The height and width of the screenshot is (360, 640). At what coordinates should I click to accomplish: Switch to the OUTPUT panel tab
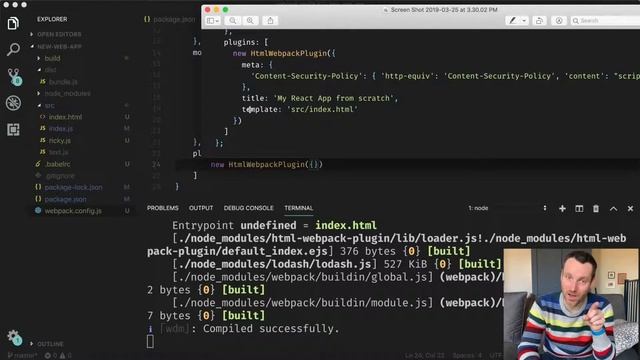[201, 208]
